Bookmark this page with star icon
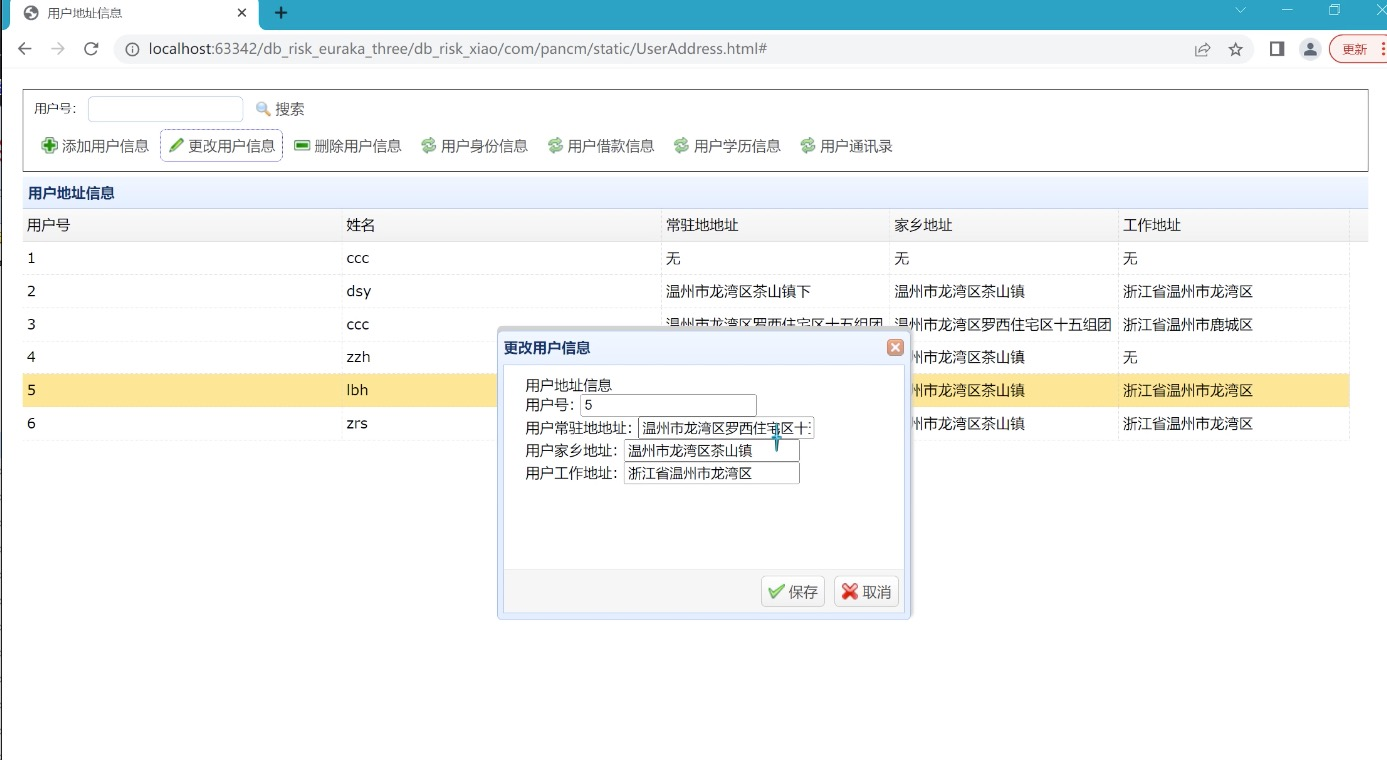1387x760 pixels. click(x=1236, y=49)
